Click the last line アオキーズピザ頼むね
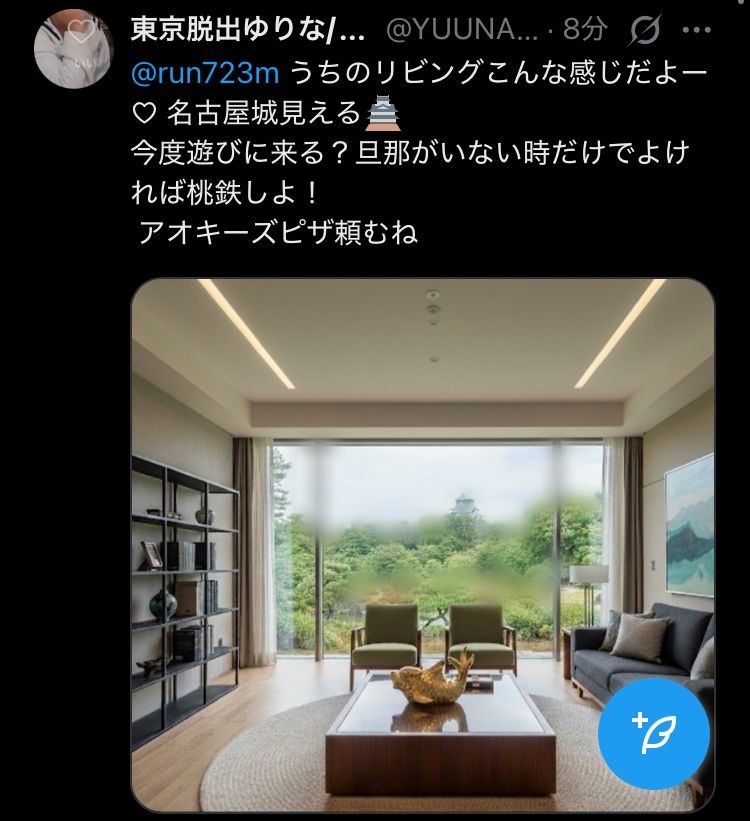750x821 pixels. [x=278, y=232]
